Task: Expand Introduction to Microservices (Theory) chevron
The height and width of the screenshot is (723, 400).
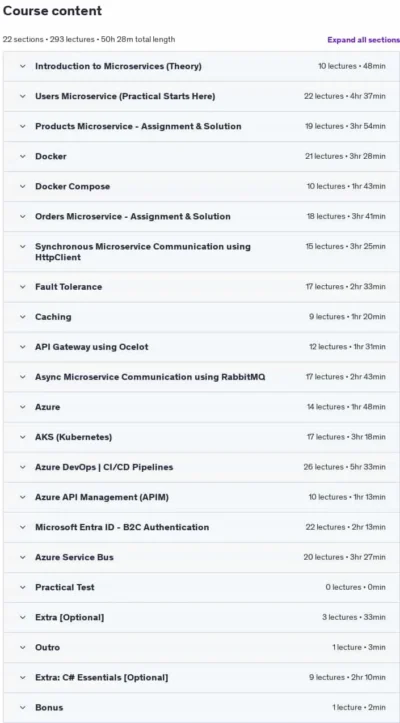Action: pyautogui.click(x=23, y=66)
